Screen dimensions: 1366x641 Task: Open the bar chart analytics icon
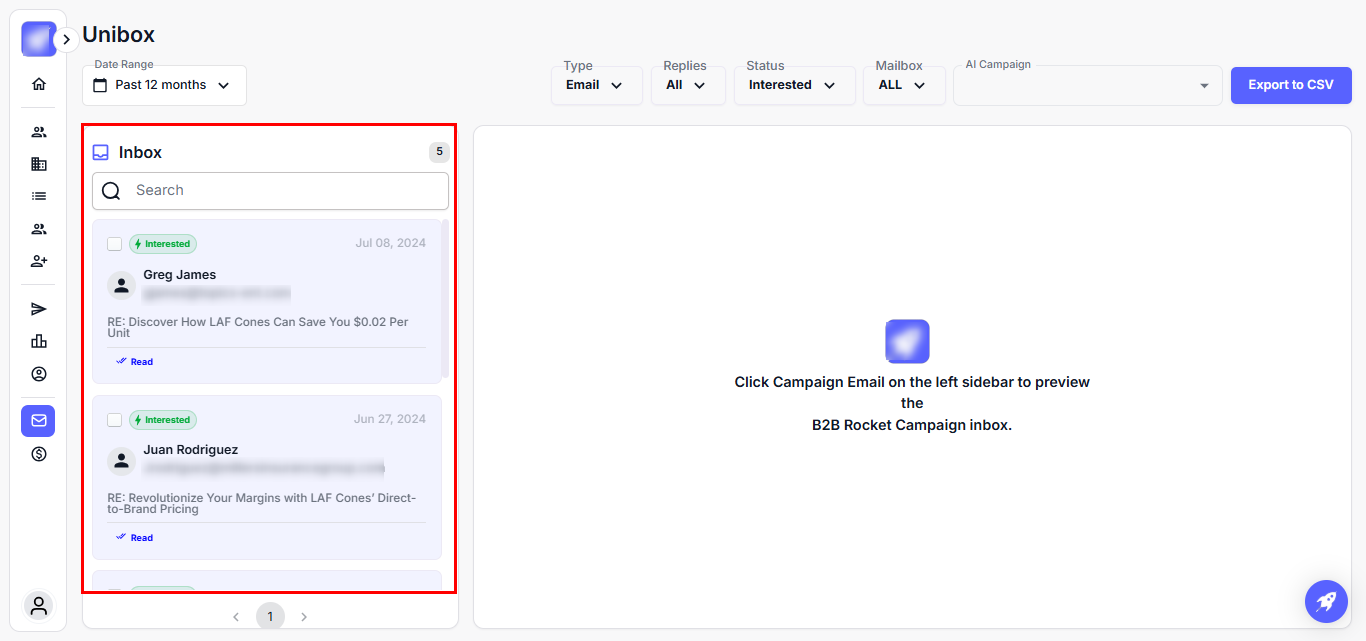coord(39,341)
